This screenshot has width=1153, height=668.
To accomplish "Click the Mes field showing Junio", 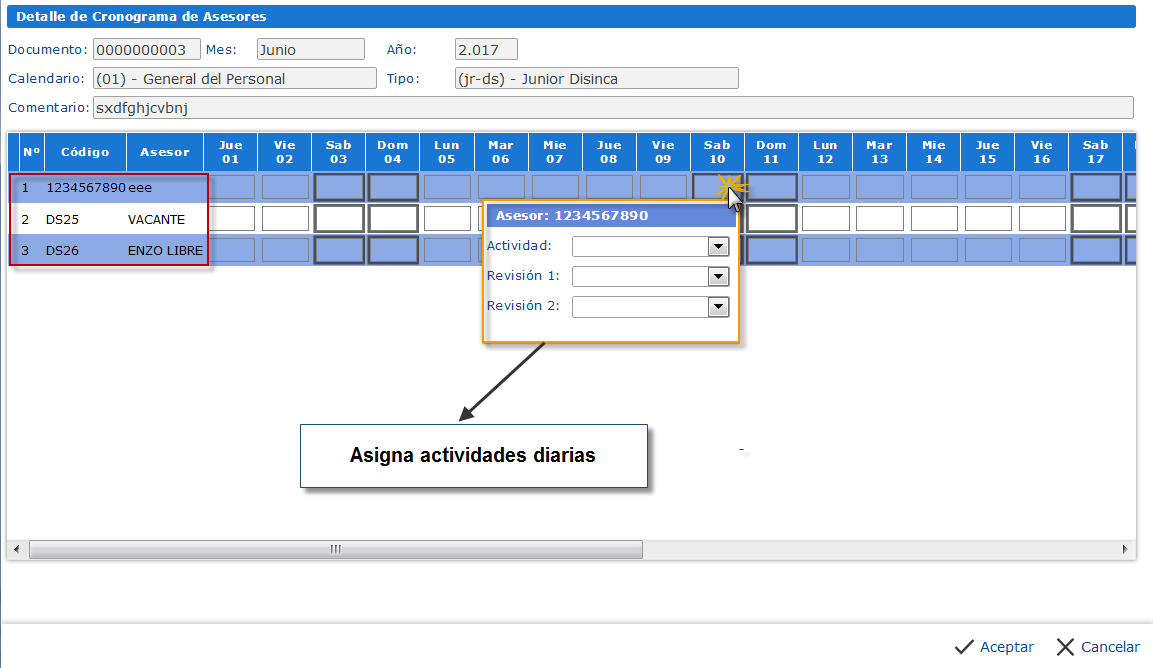I will (x=310, y=49).
